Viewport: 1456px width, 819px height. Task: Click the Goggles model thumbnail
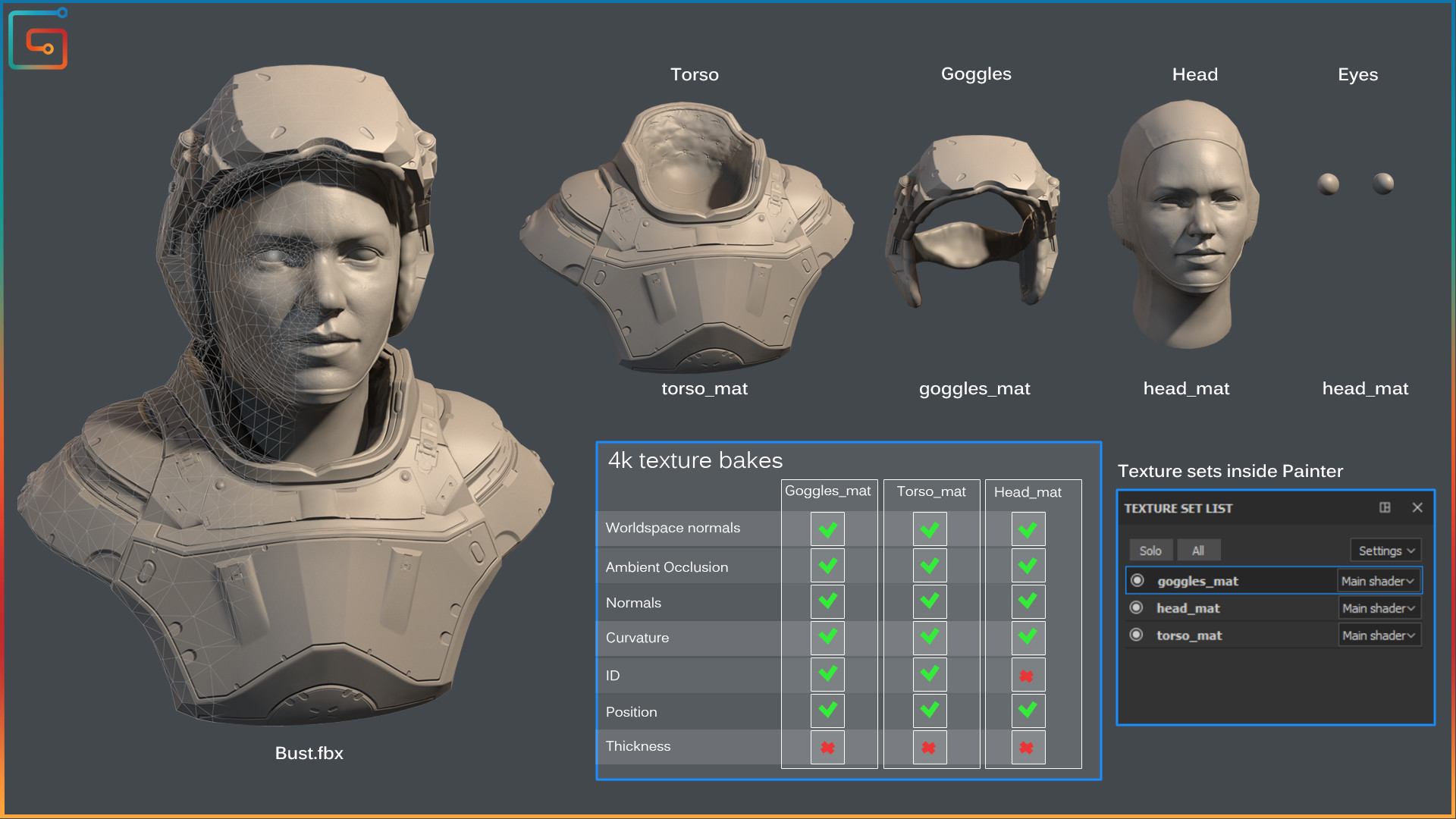pos(973,221)
